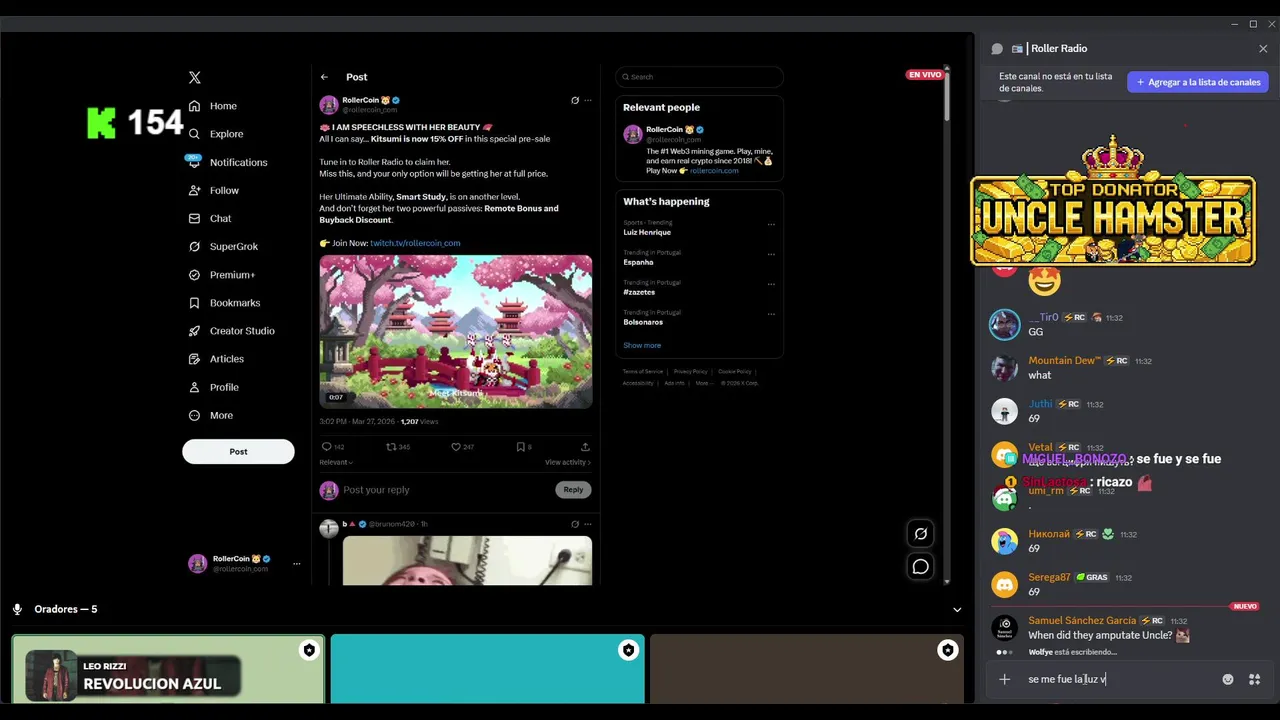Close the Roller Radio chat panel

(1263, 48)
